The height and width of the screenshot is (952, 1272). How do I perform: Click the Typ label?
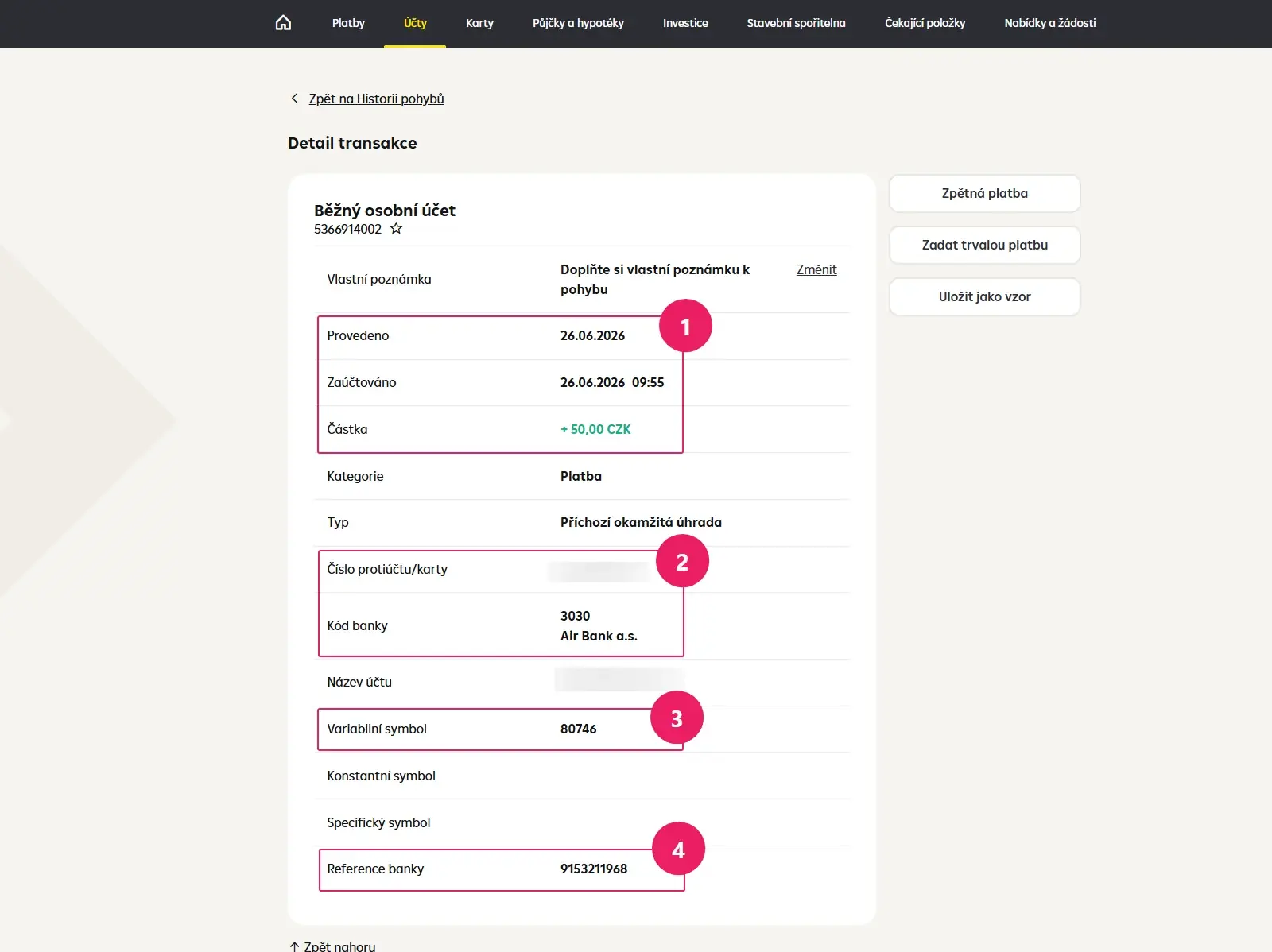point(338,522)
